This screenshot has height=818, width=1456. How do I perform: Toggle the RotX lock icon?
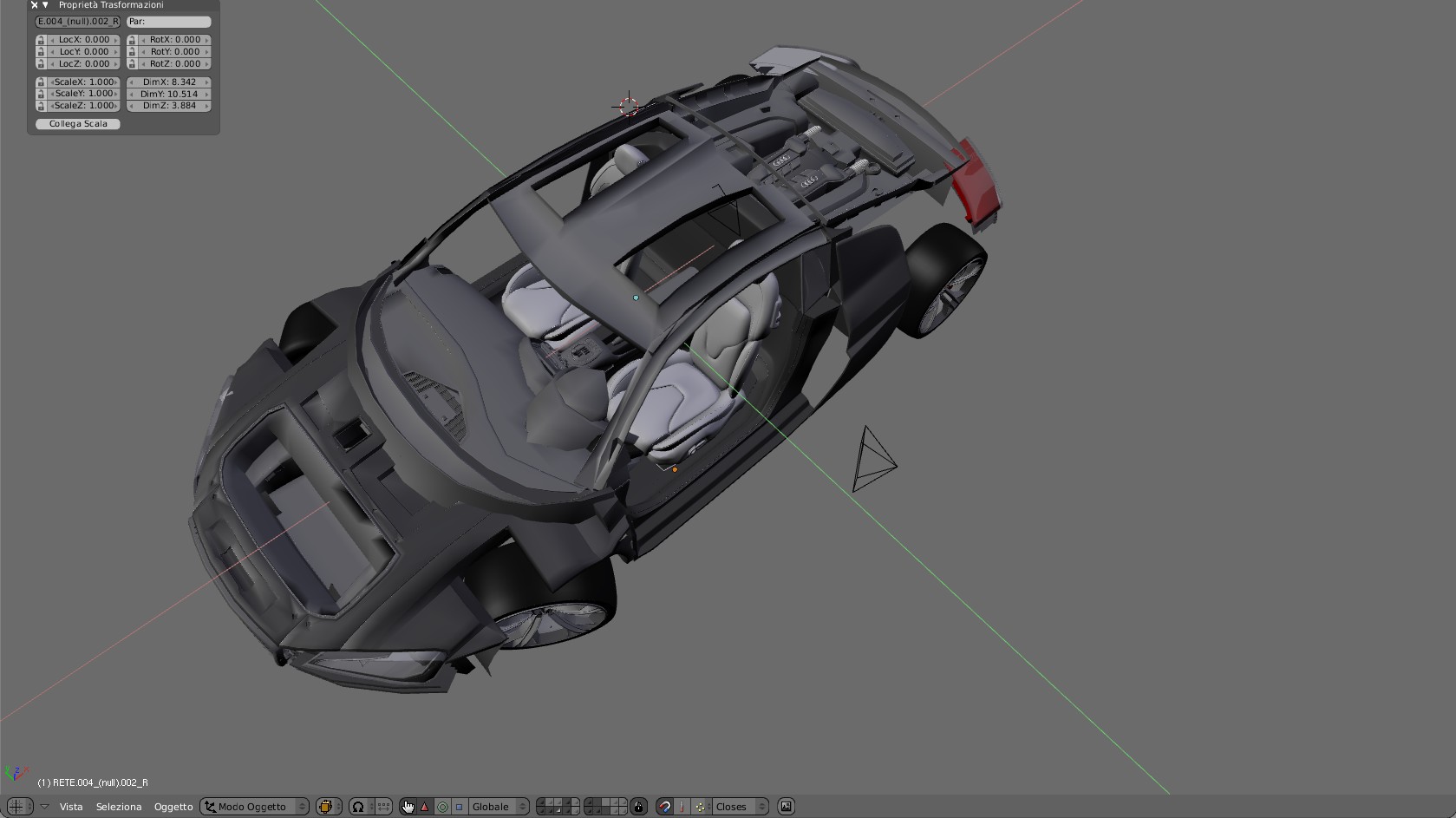(x=132, y=40)
